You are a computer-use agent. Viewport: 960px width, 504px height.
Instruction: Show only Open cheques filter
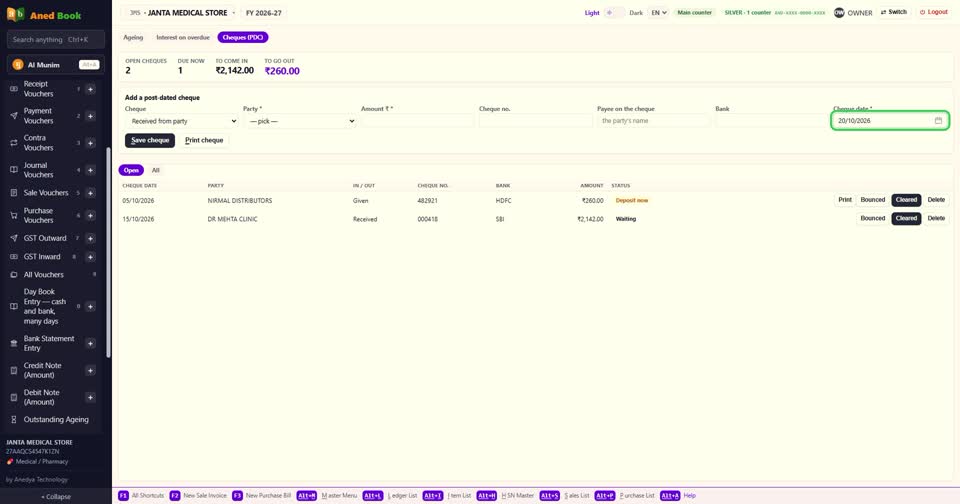click(131, 170)
